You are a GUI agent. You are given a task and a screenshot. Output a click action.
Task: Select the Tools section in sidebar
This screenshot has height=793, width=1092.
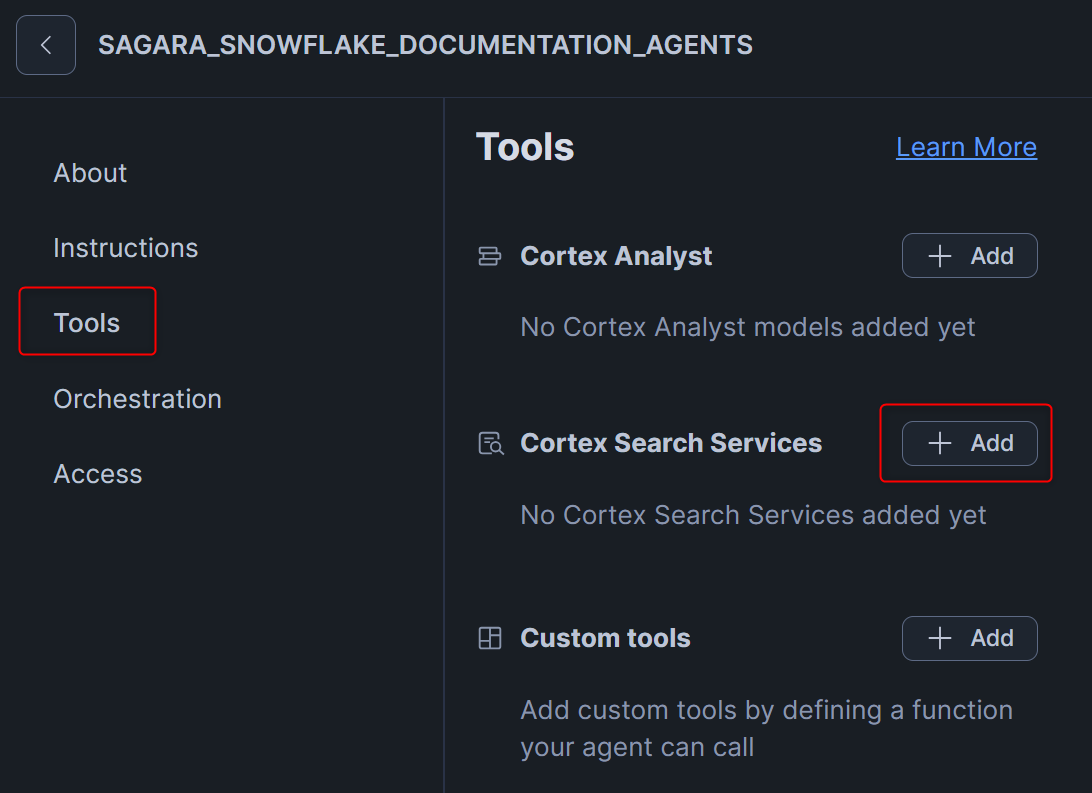[87, 323]
